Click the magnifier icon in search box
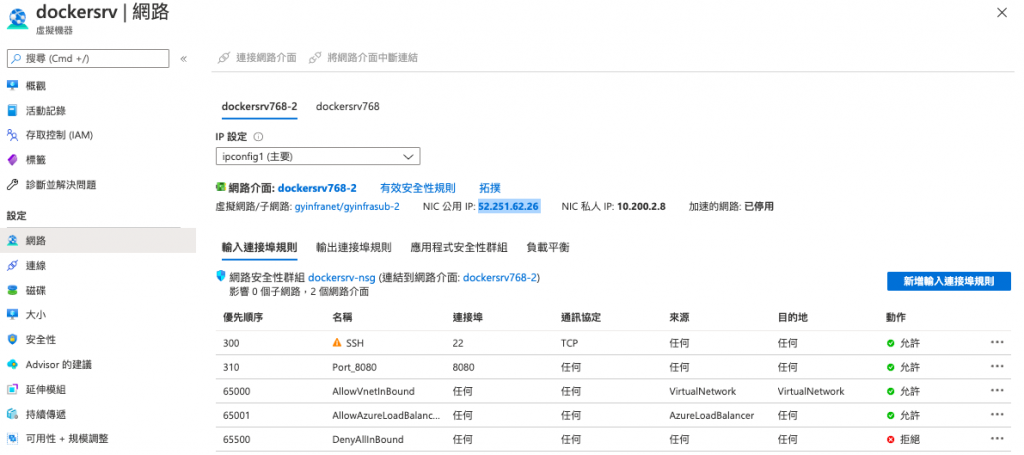Image resolution: width=1024 pixels, height=455 pixels. click(16, 58)
